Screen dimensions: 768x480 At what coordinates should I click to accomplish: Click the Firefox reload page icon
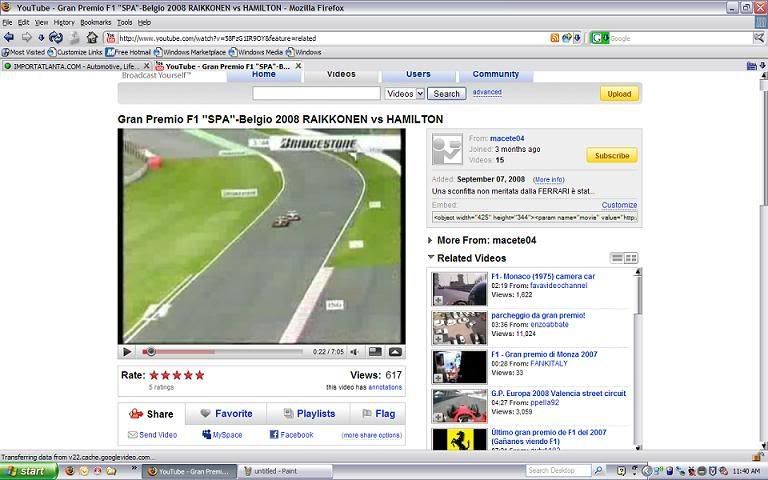coord(58,38)
